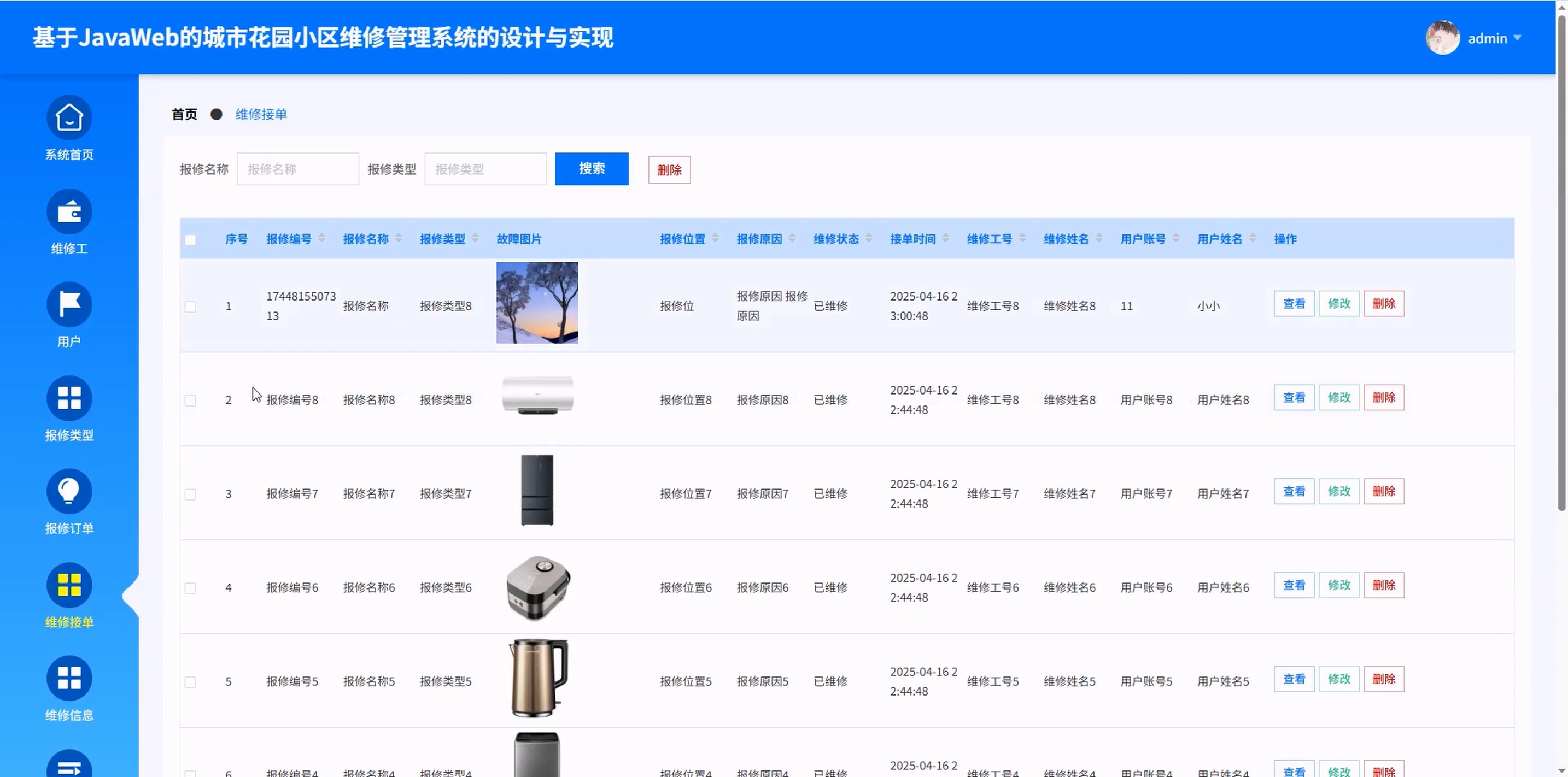Click the admin avatar picture

coord(1442,38)
